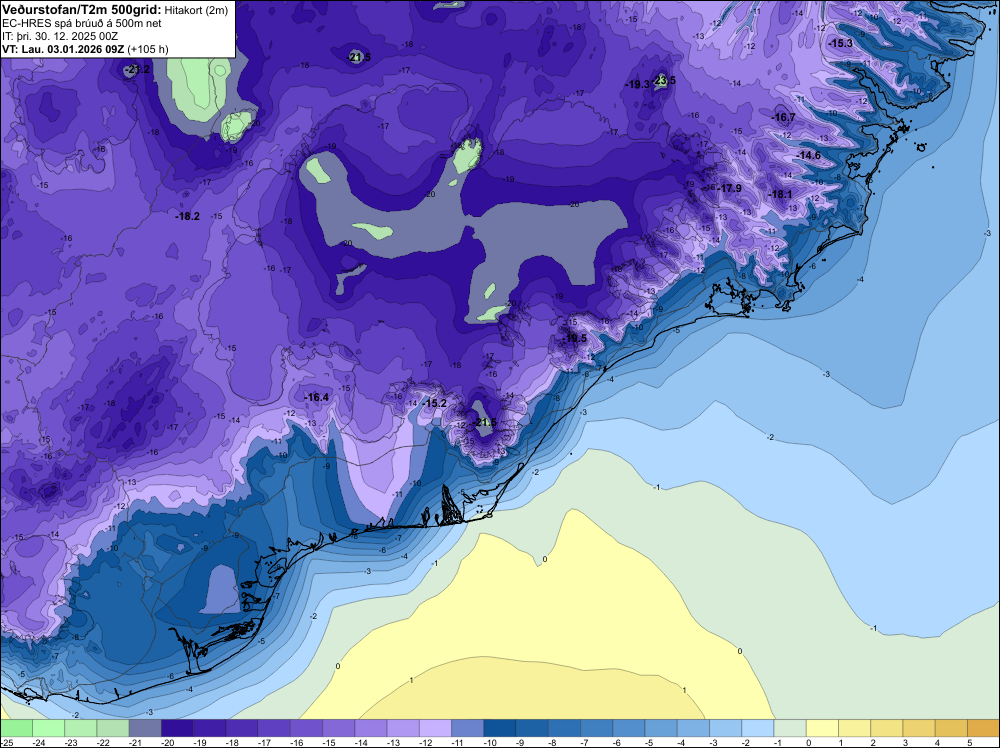
Task: Click the bold -14.6 temperature label
Action: (x=809, y=156)
